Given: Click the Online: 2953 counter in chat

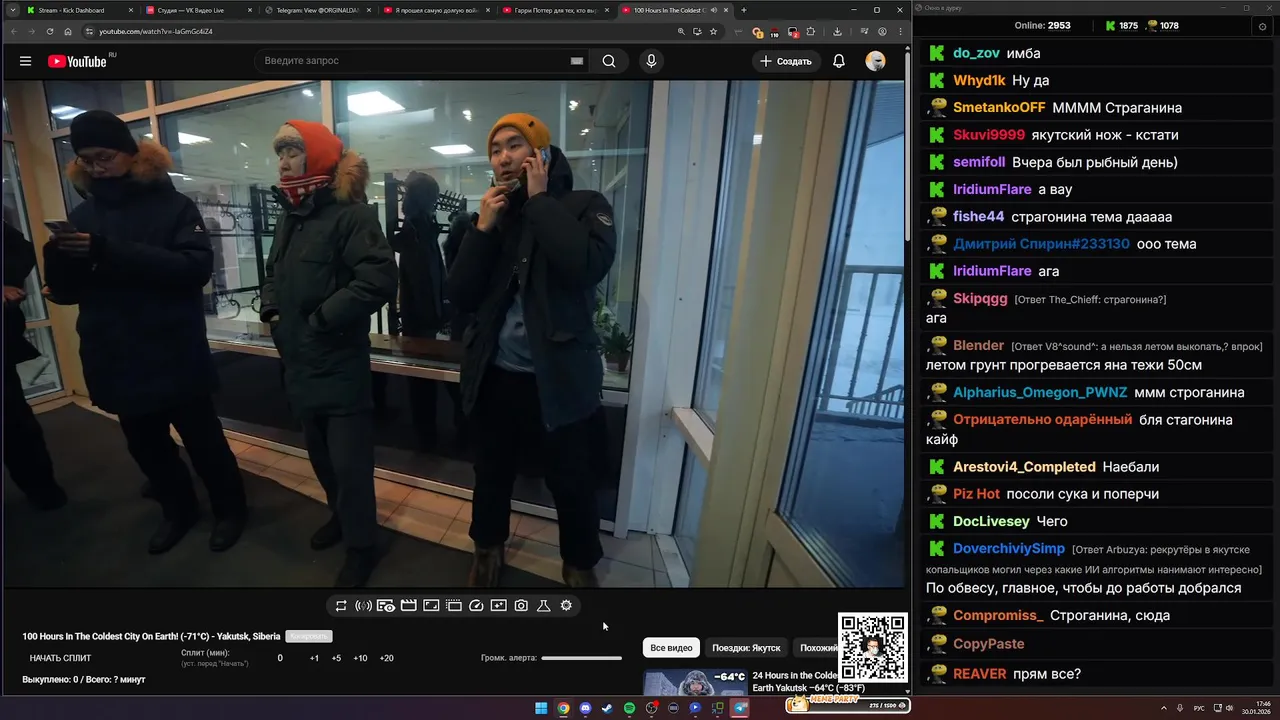Looking at the screenshot, I should (1042, 26).
